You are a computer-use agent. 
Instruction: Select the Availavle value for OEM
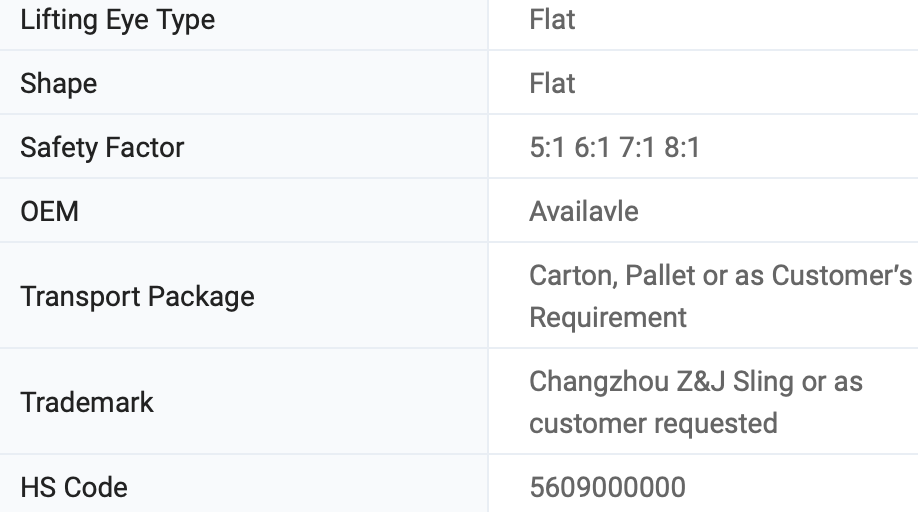584,211
